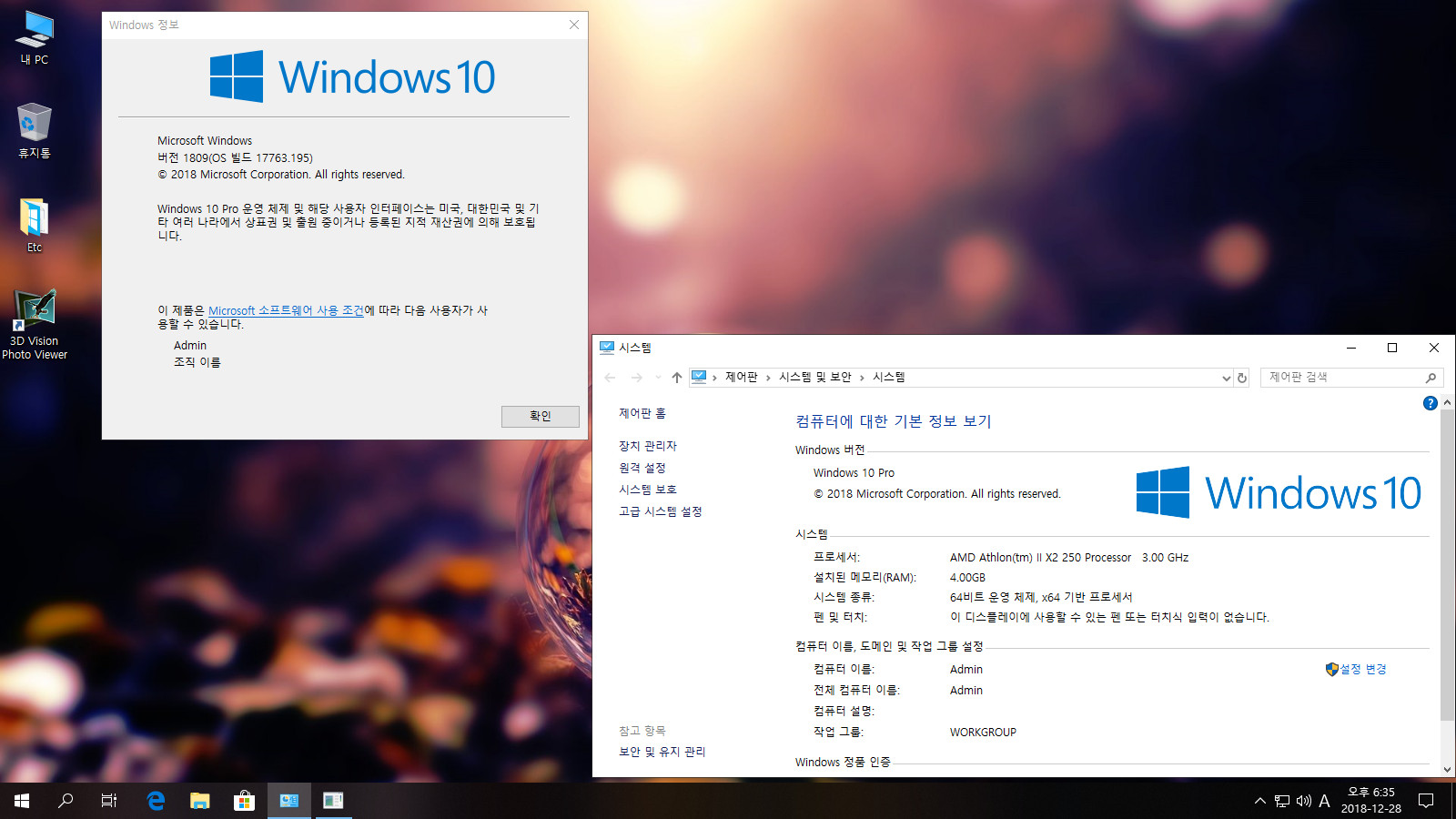Screen dimensions: 1456x819
Task: Open the 휴지통 recycle bin icon
Action: point(35,131)
